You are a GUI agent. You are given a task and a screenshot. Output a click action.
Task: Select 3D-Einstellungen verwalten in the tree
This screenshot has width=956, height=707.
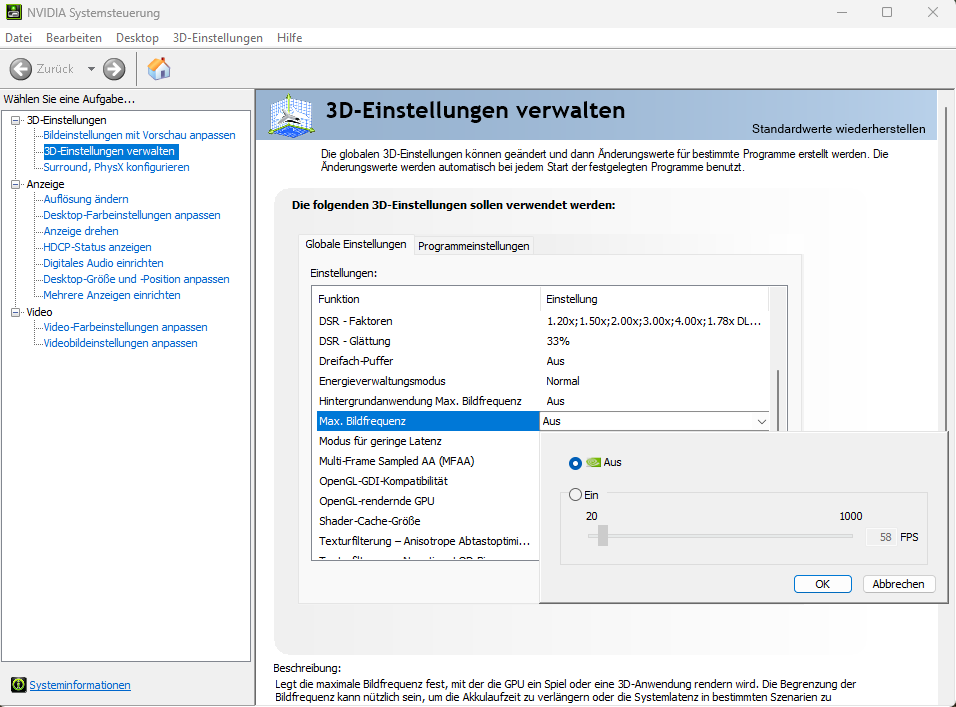click(x=109, y=151)
